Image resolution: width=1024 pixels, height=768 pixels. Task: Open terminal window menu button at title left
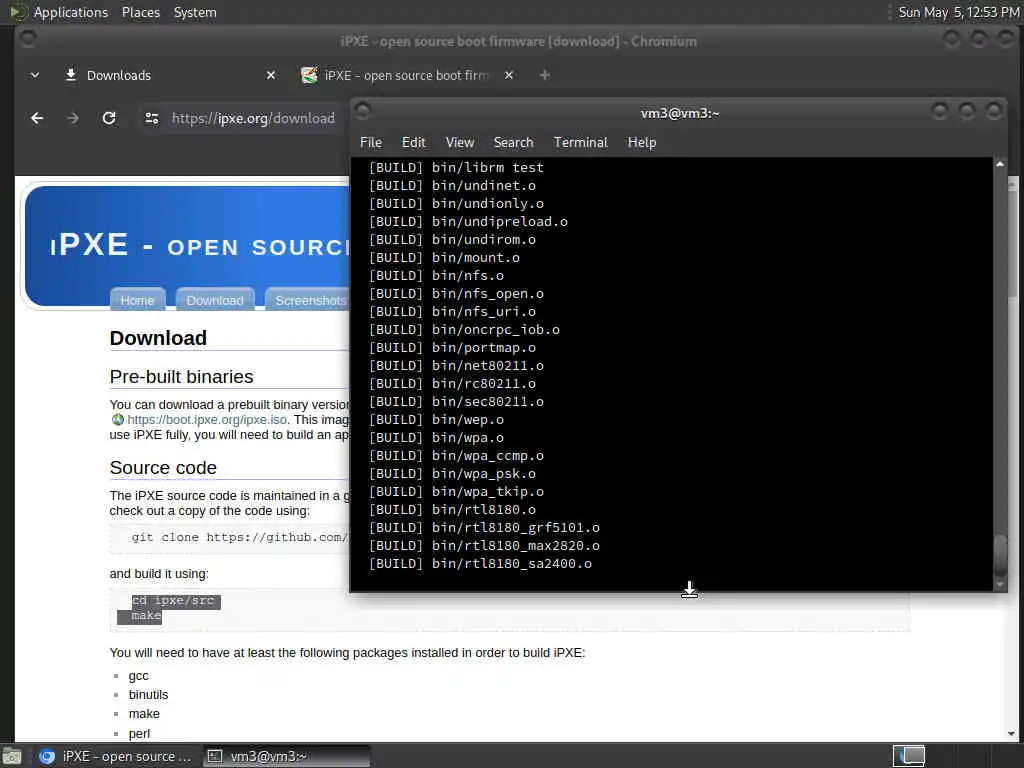tap(363, 111)
